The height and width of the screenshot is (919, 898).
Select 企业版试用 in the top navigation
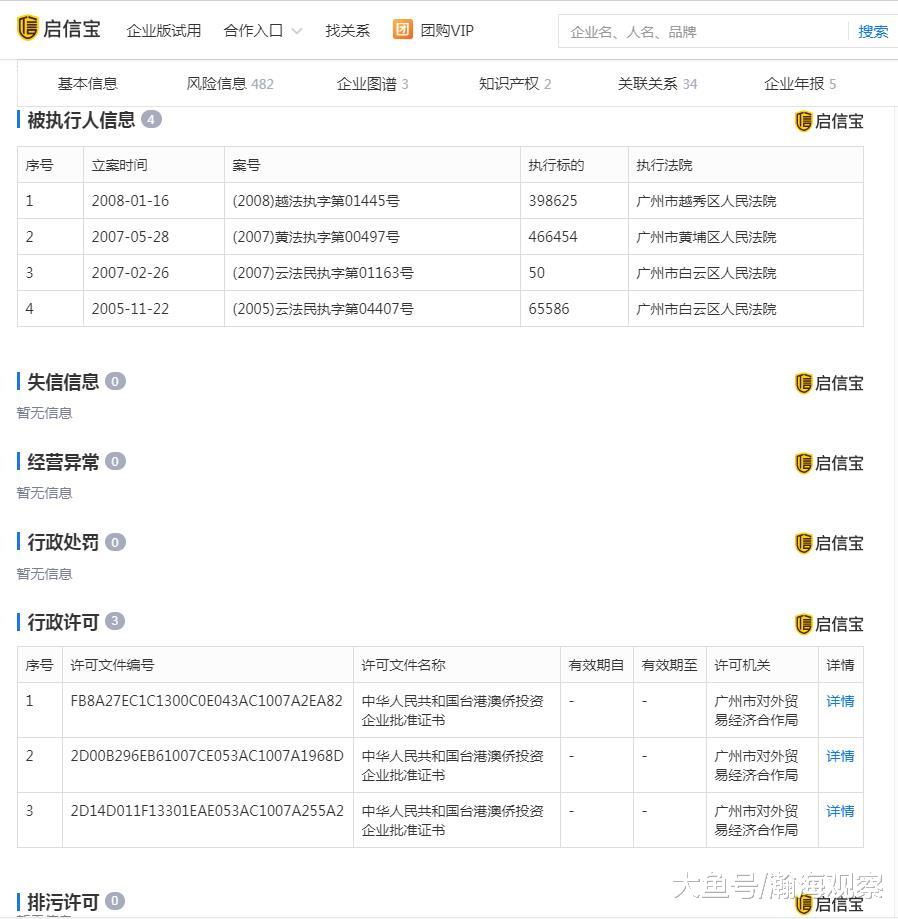pos(163,30)
